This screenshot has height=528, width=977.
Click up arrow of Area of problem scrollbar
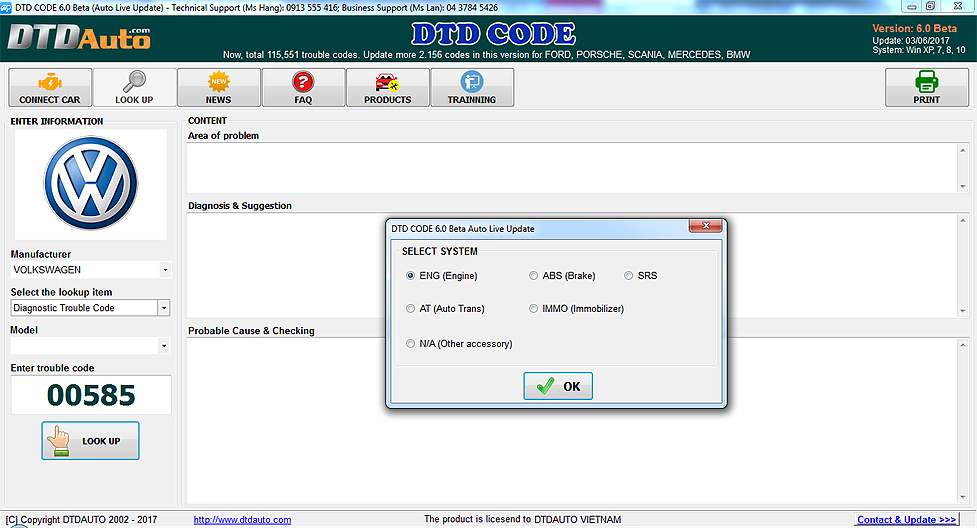click(963, 150)
